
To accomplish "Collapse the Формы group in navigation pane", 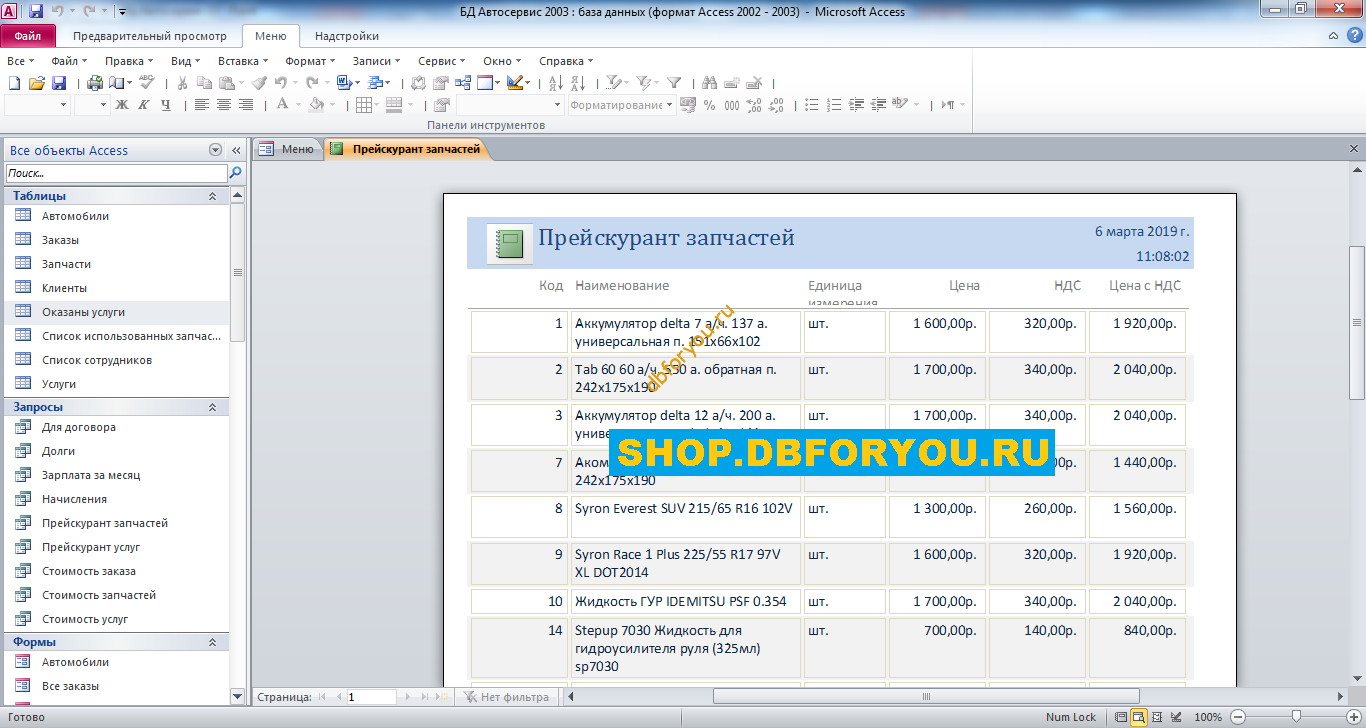I will [212, 642].
